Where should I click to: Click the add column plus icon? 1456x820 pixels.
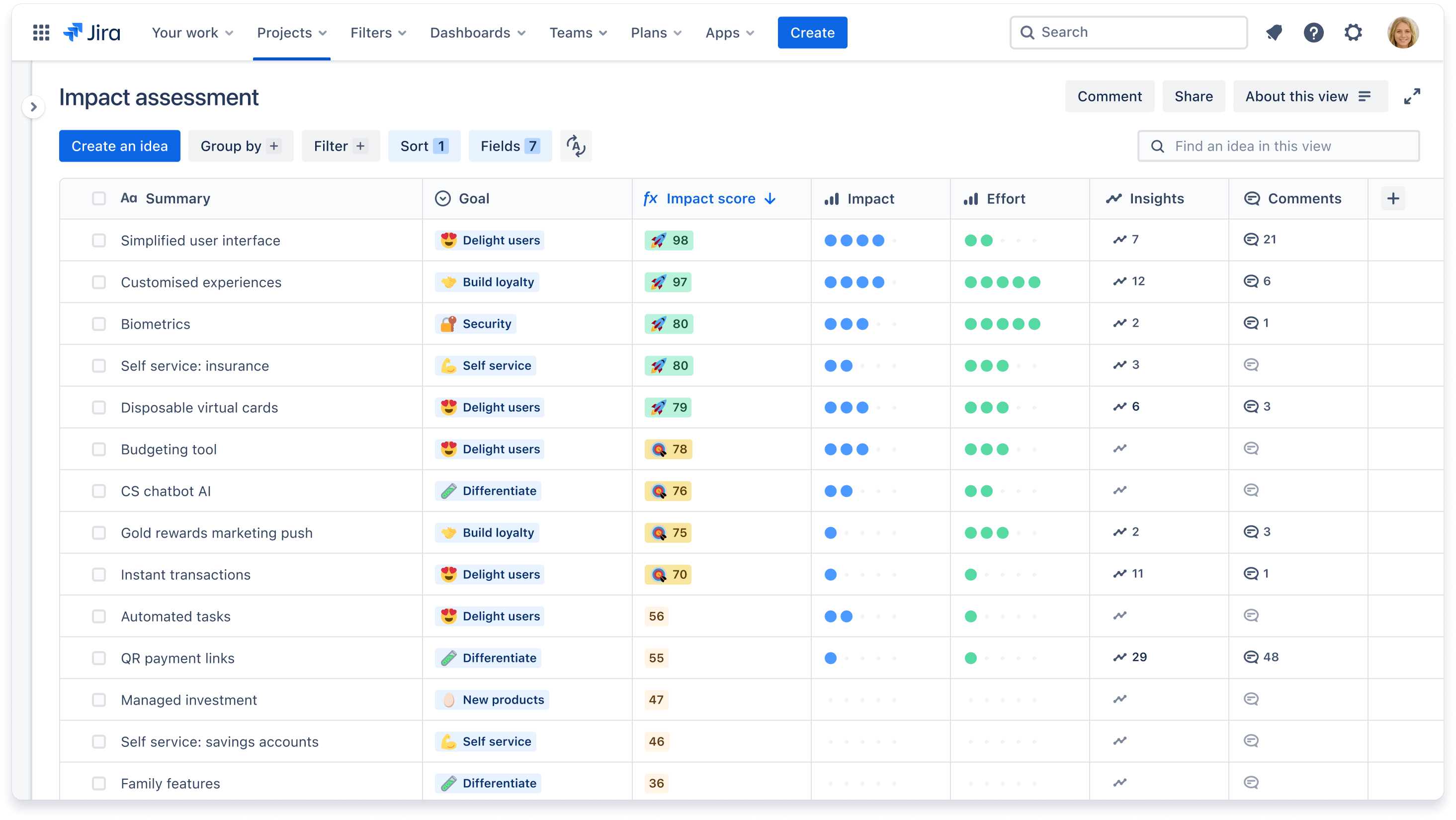(x=1394, y=198)
